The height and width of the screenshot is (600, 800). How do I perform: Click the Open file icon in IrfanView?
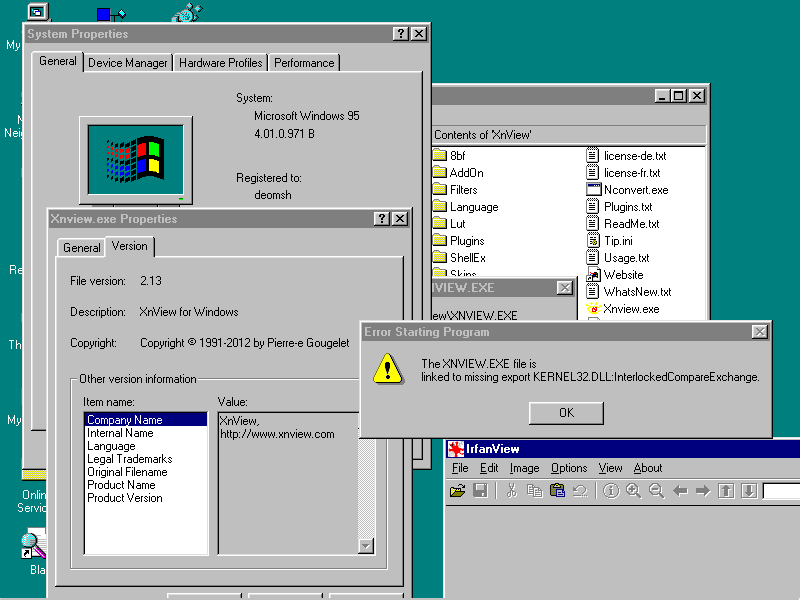[458, 491]
